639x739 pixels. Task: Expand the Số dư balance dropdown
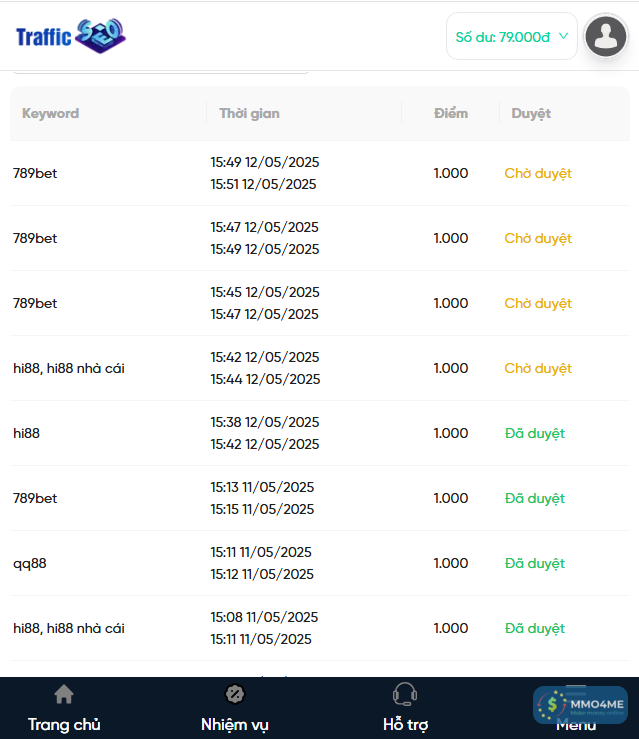click(511, 37)
